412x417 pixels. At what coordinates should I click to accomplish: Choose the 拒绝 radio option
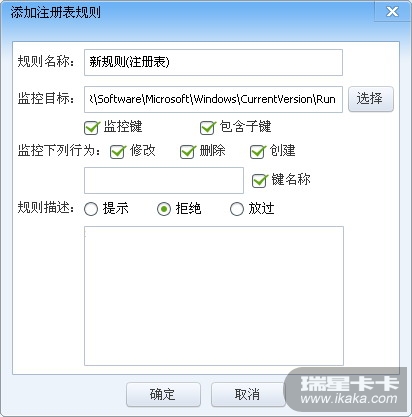[x=164, y=209]
